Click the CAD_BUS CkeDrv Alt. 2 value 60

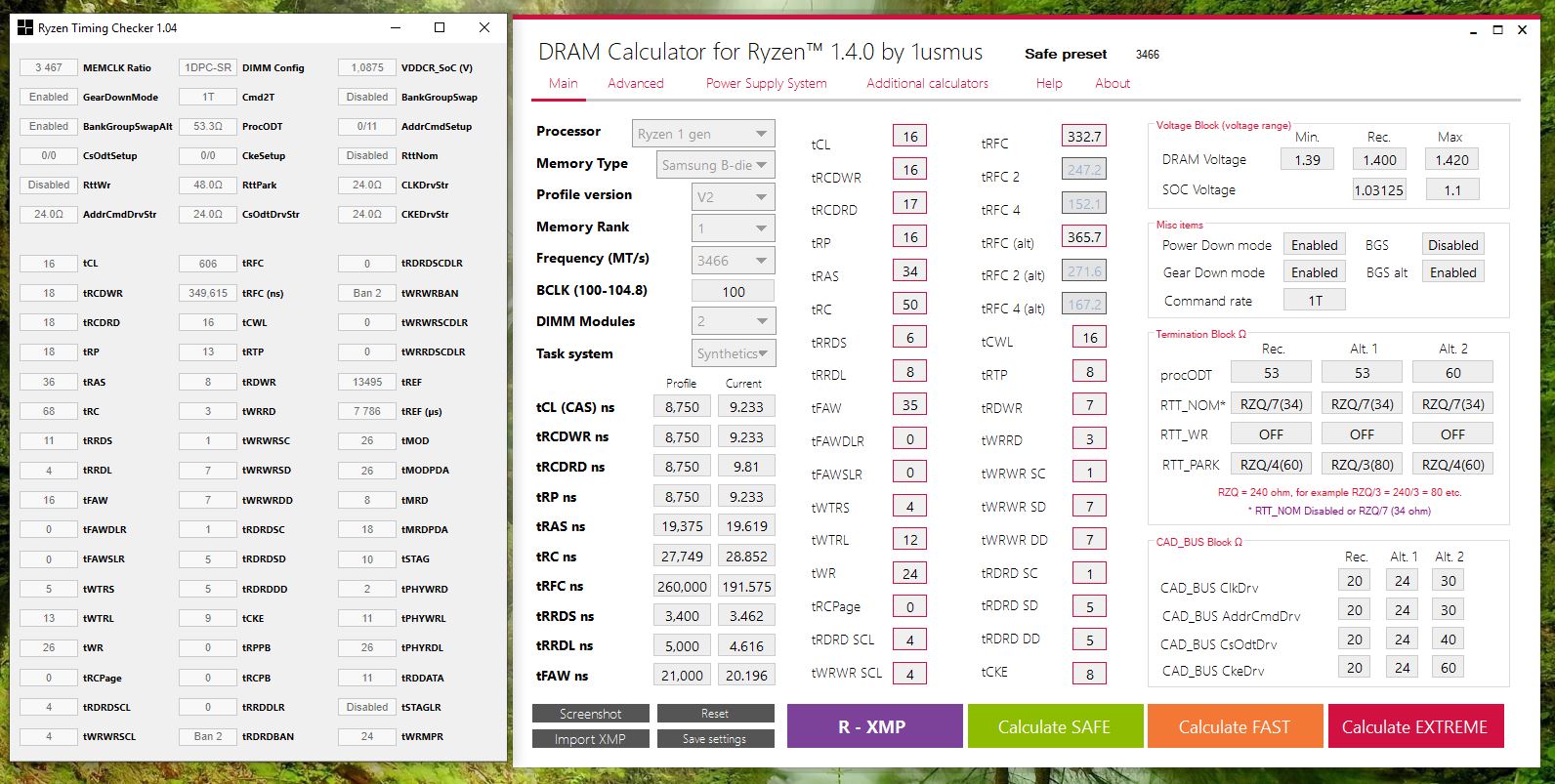1448,668
